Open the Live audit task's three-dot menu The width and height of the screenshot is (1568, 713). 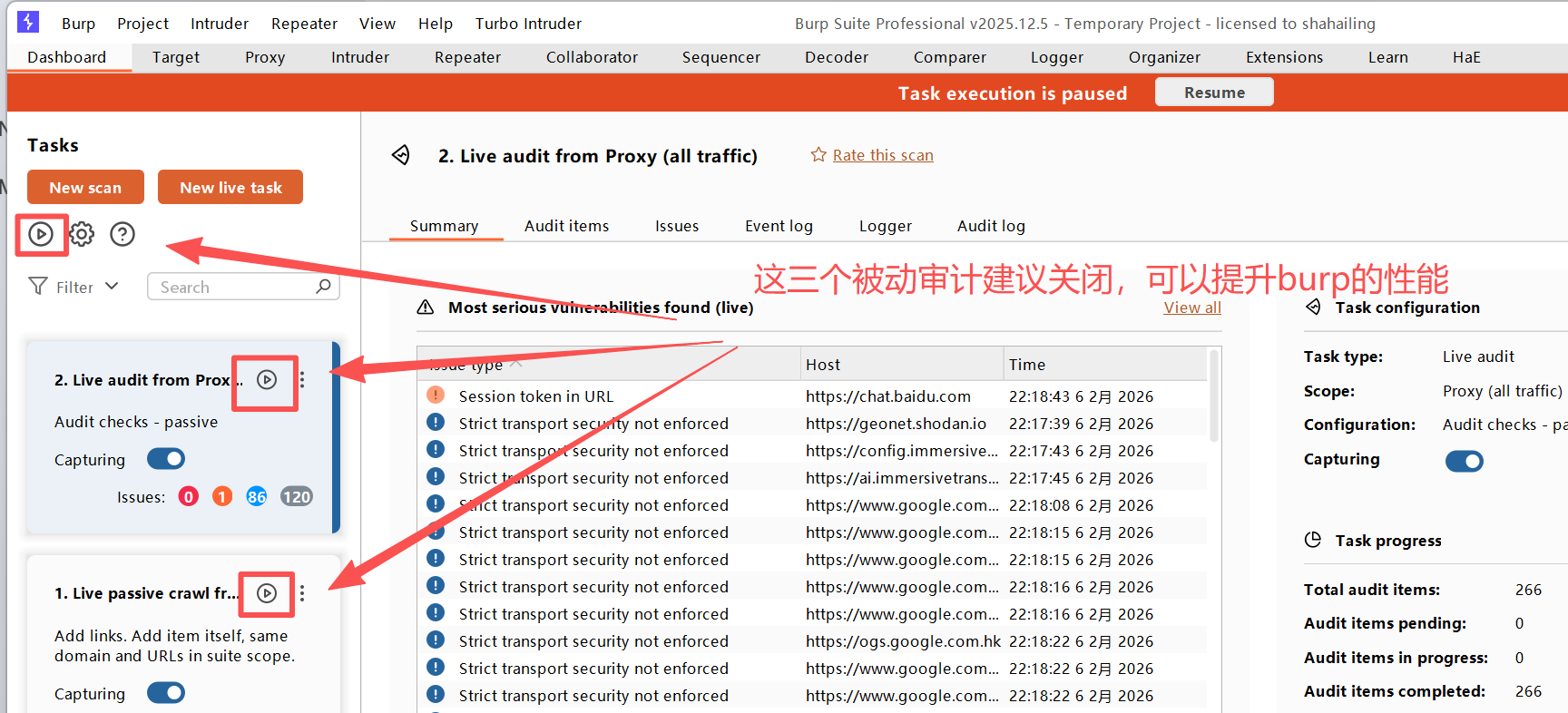point(302,380)
